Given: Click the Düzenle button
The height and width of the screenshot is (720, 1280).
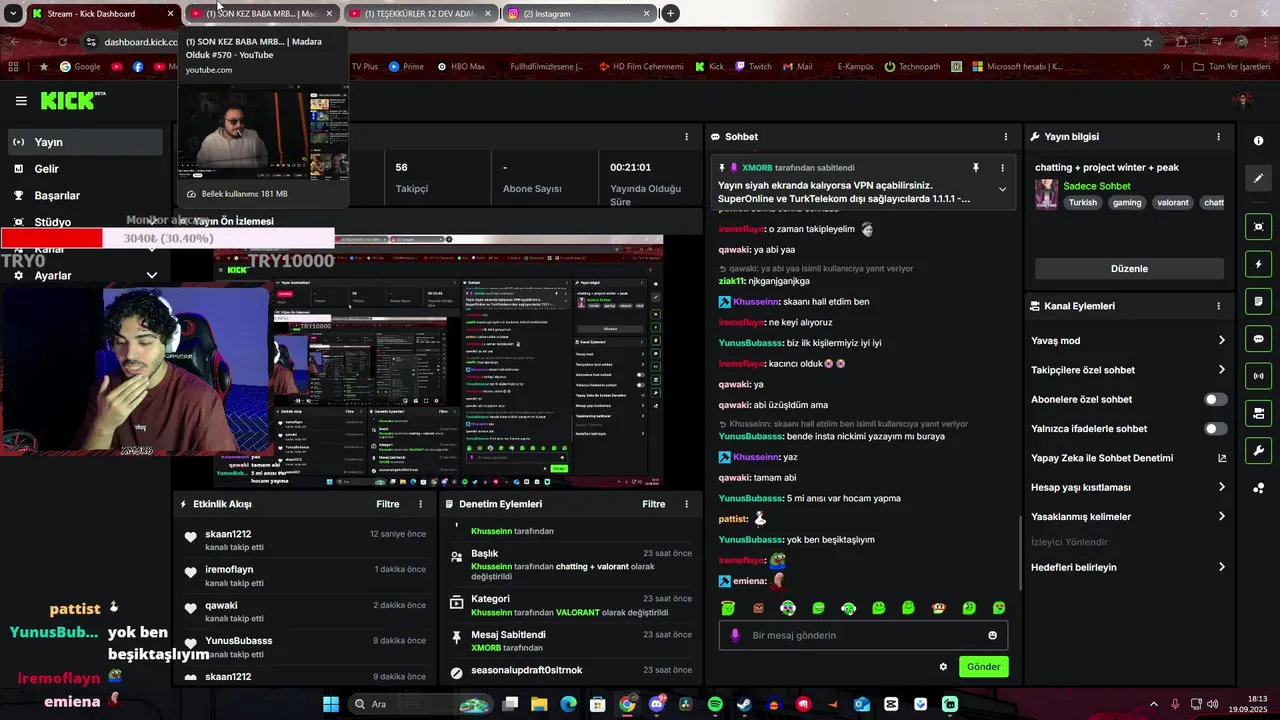Looking at the screenshot, I should pyautogui.click(x=1129, y=269).
